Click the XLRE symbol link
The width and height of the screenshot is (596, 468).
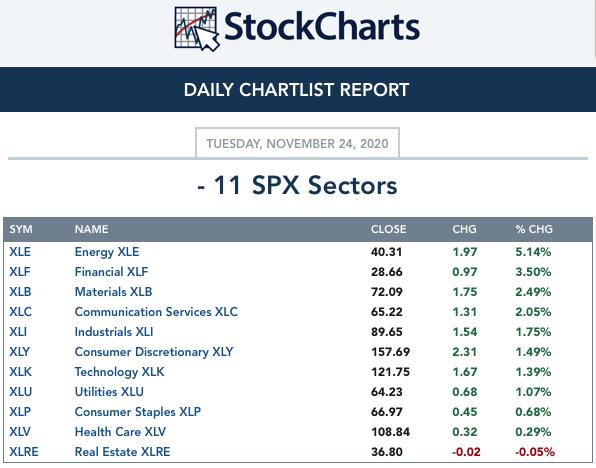coord(24,452)
